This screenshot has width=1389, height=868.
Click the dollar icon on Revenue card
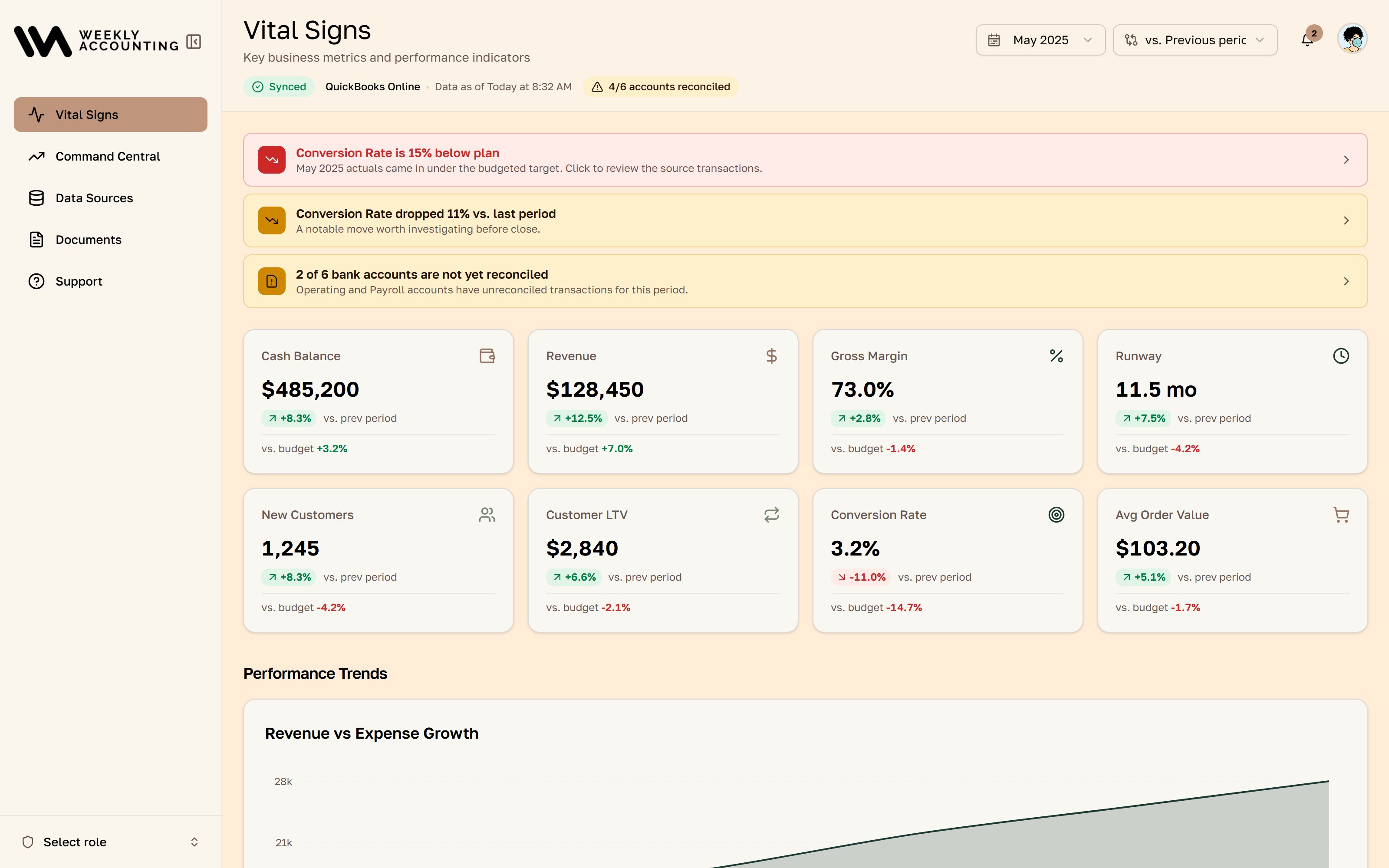pos(771,356)
